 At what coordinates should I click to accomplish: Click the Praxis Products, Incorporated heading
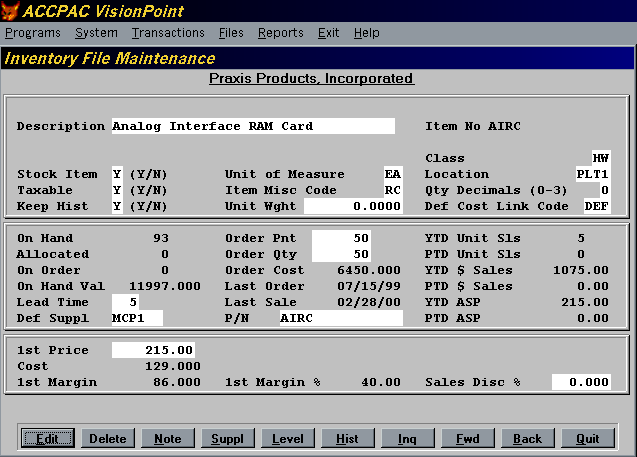point(312,78)
